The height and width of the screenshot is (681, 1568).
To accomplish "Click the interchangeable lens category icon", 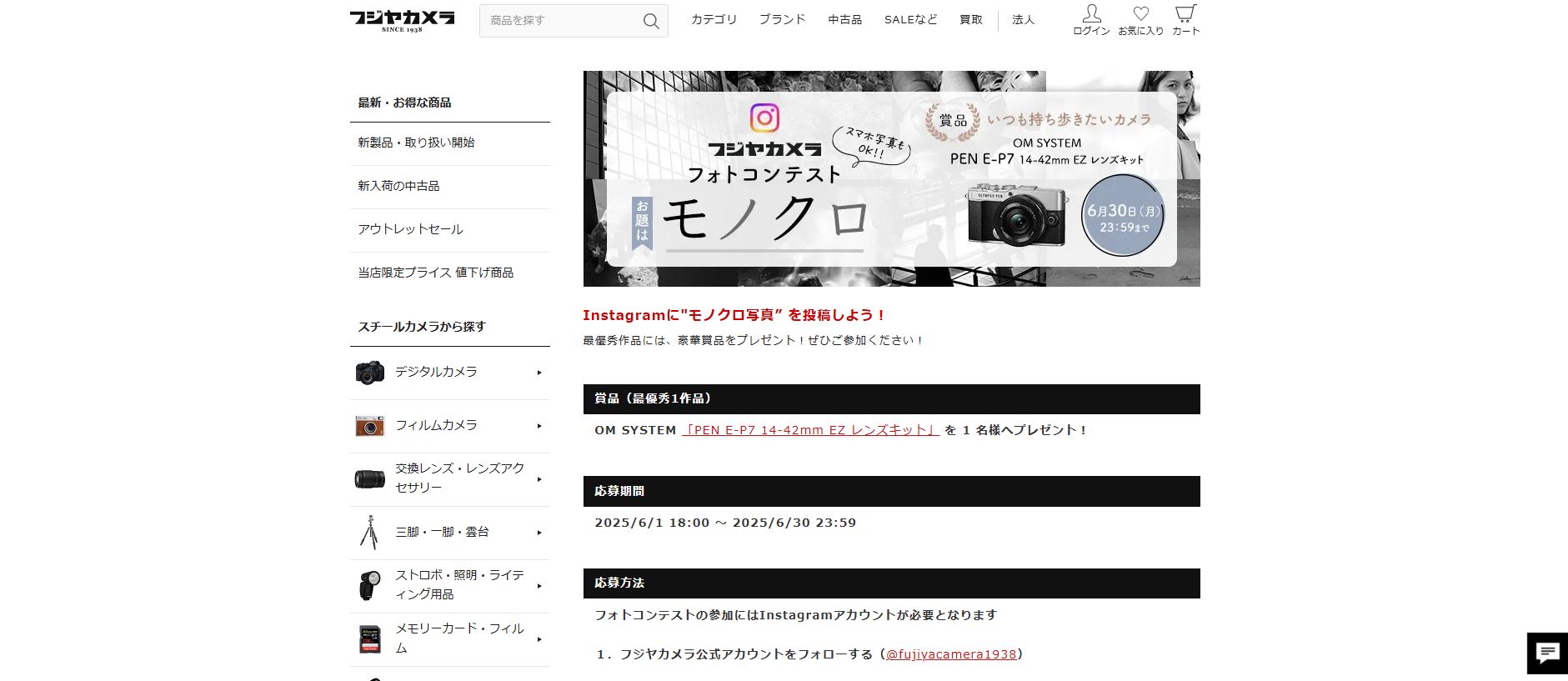I will tap(369, 479).
